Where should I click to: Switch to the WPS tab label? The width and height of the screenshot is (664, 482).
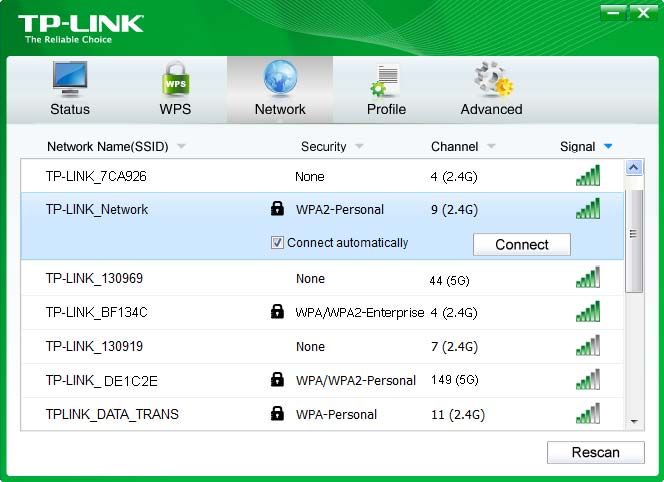pos(175,109)
